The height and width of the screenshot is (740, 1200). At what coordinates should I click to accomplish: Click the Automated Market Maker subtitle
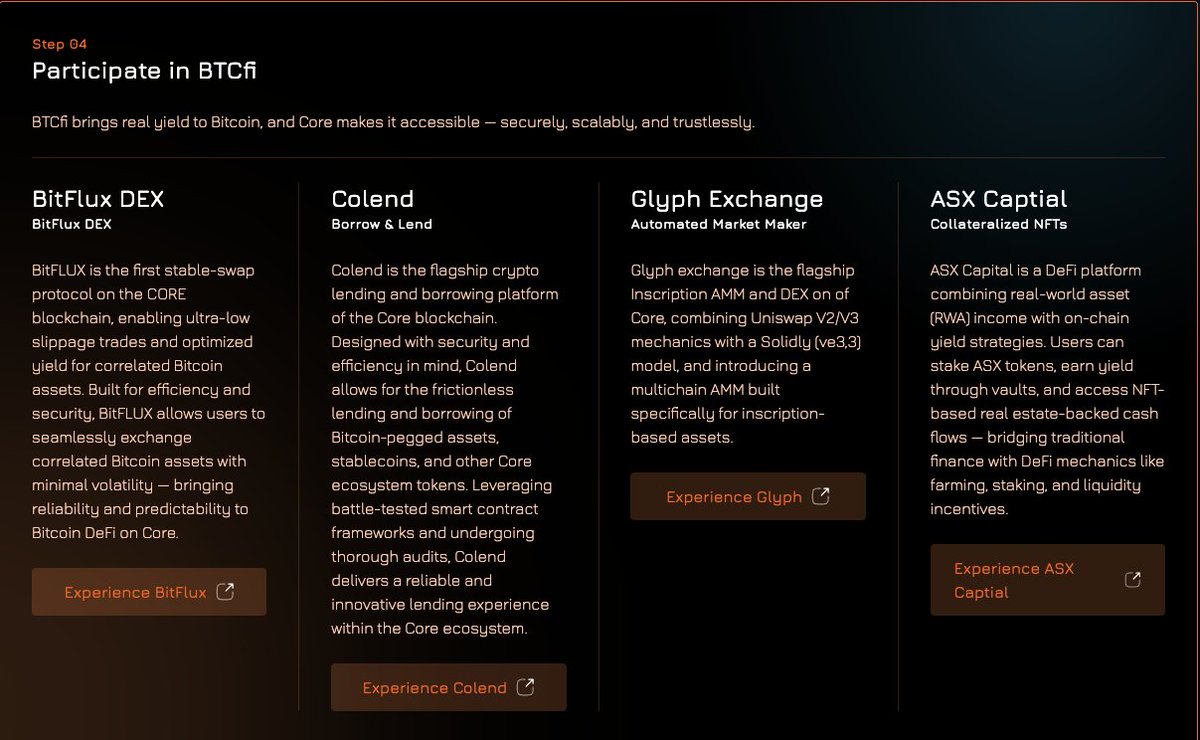tap(718, 224)
